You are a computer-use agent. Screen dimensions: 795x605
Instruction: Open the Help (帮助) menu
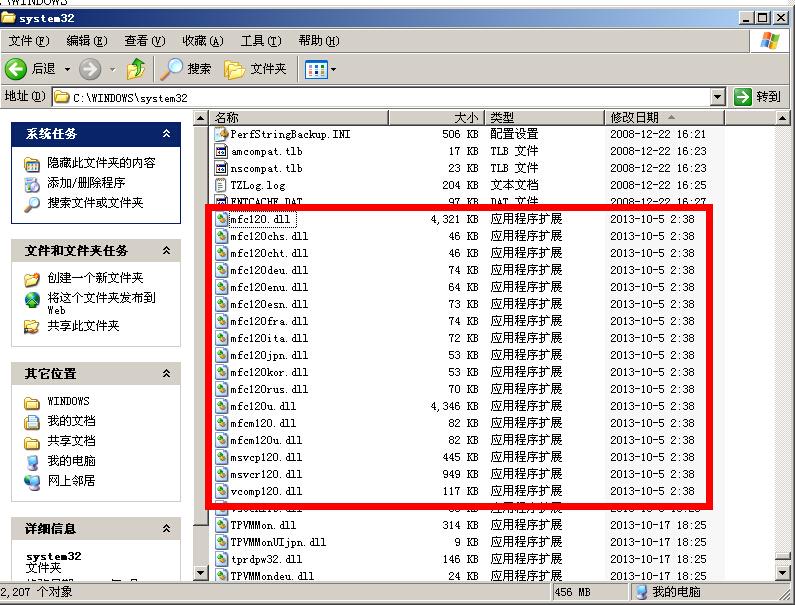pyautogui.click(x=319, y=41)
